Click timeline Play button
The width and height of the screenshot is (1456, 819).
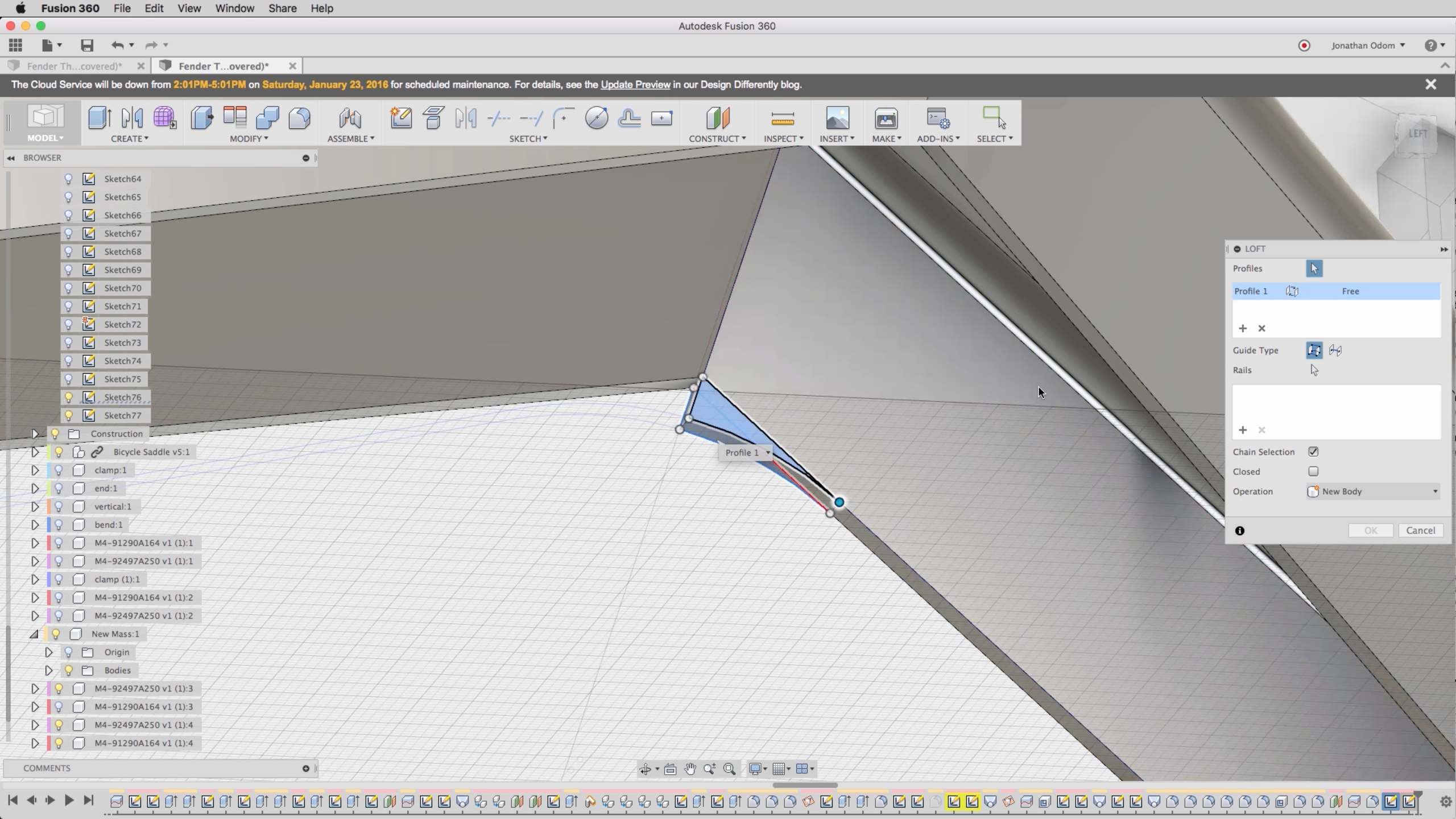pos(69,800)
